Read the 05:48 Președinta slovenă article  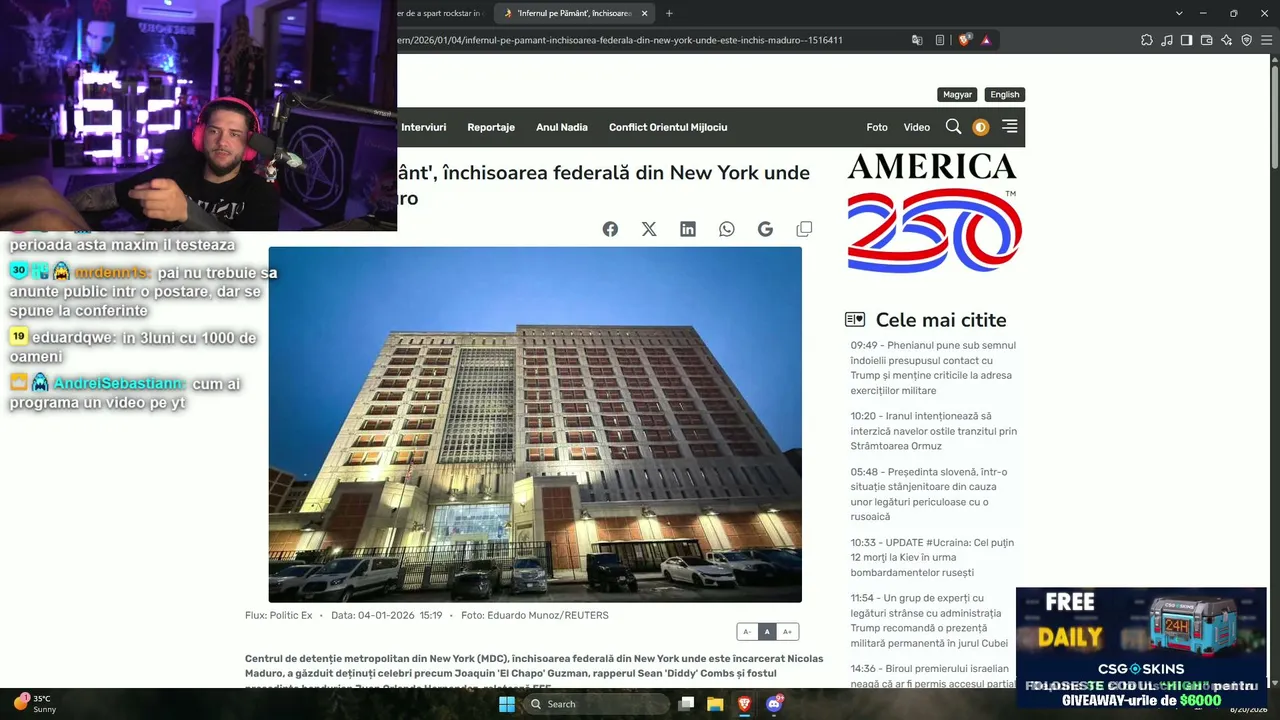[929, 494]
